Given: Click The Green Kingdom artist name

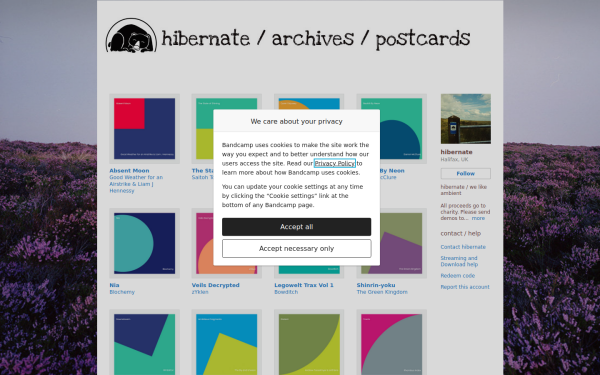Looking at the screenshot, I should [382, 292].
